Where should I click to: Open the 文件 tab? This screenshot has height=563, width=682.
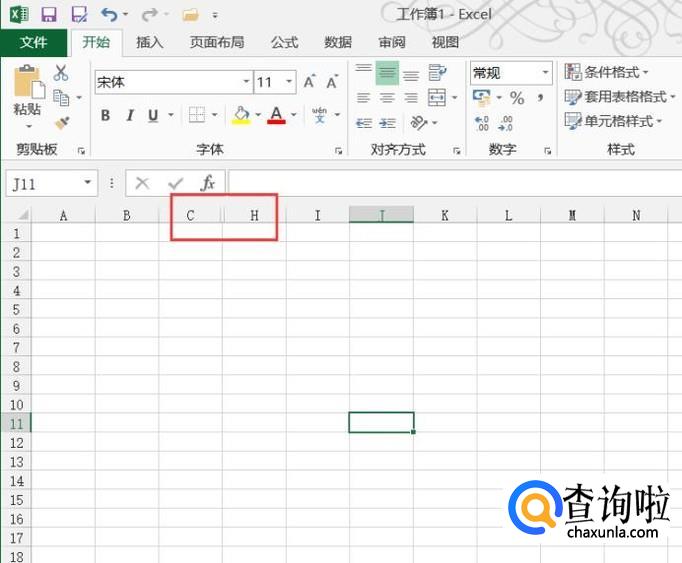click(x=33, y=43)
